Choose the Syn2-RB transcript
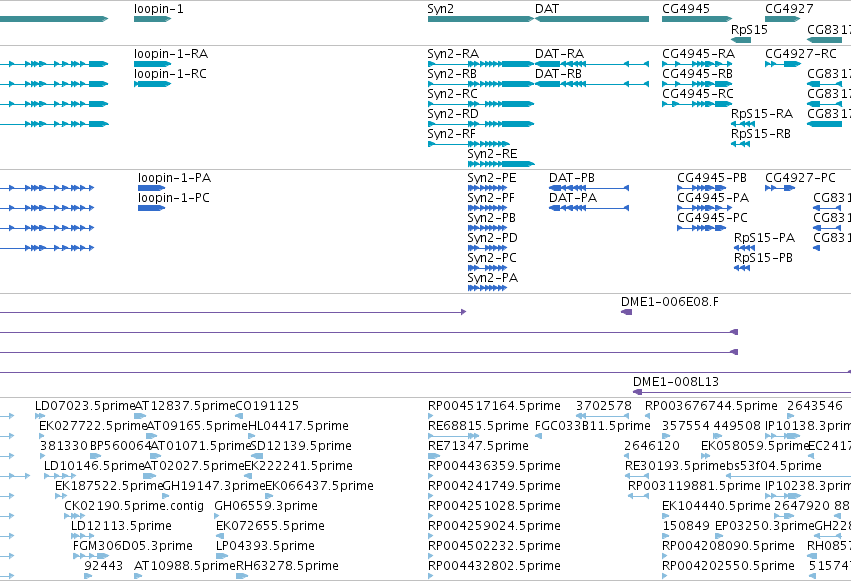Viewport: 851px width, 581px height. pos(481,84)
